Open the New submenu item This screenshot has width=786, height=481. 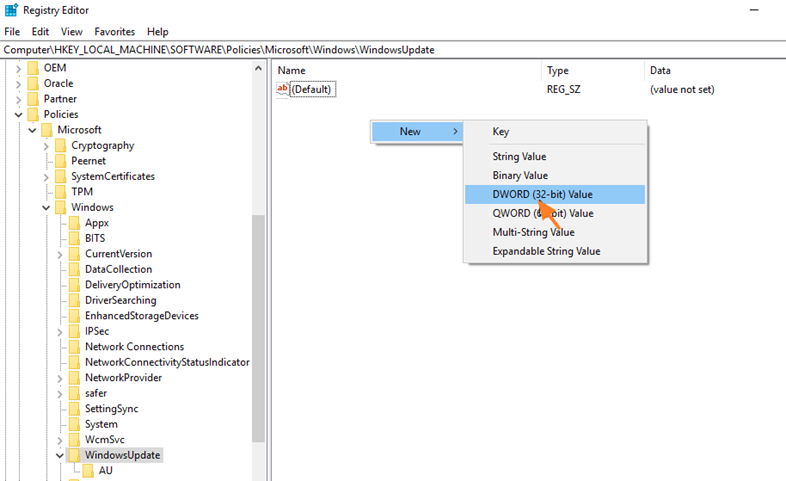pos(417,132)
